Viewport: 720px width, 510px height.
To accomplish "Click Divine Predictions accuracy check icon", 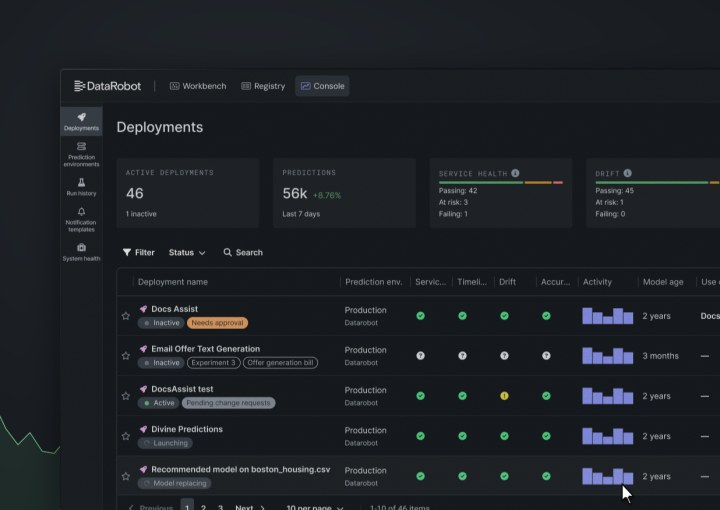I will [x=546, y=436].
